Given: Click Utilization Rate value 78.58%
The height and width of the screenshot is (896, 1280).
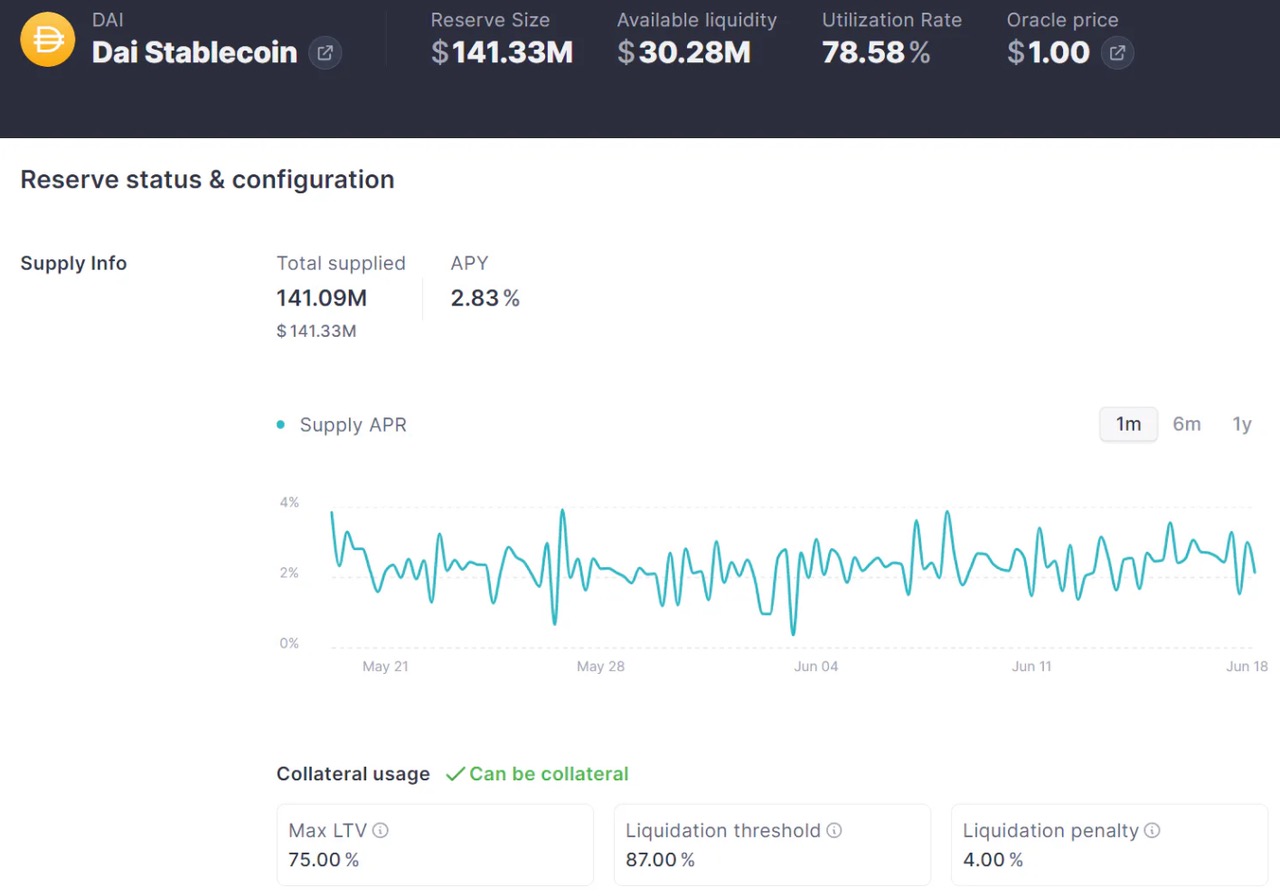Looking at the screenshot, I should pos(876,53).
